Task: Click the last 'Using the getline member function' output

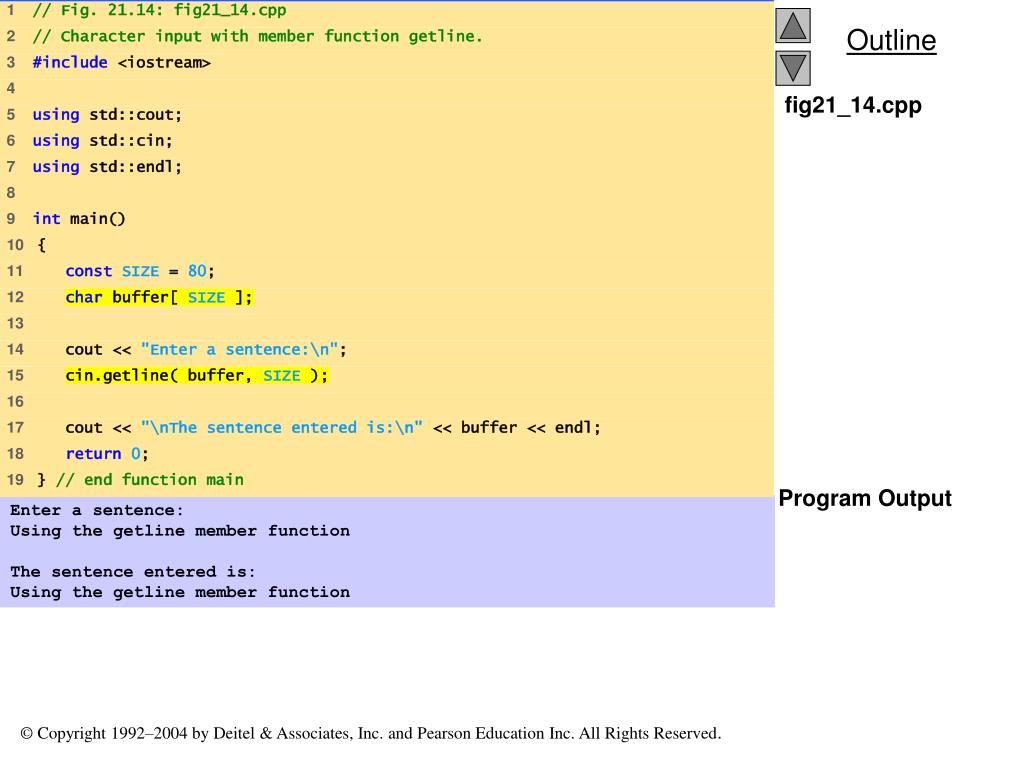Action: [180, 592]
